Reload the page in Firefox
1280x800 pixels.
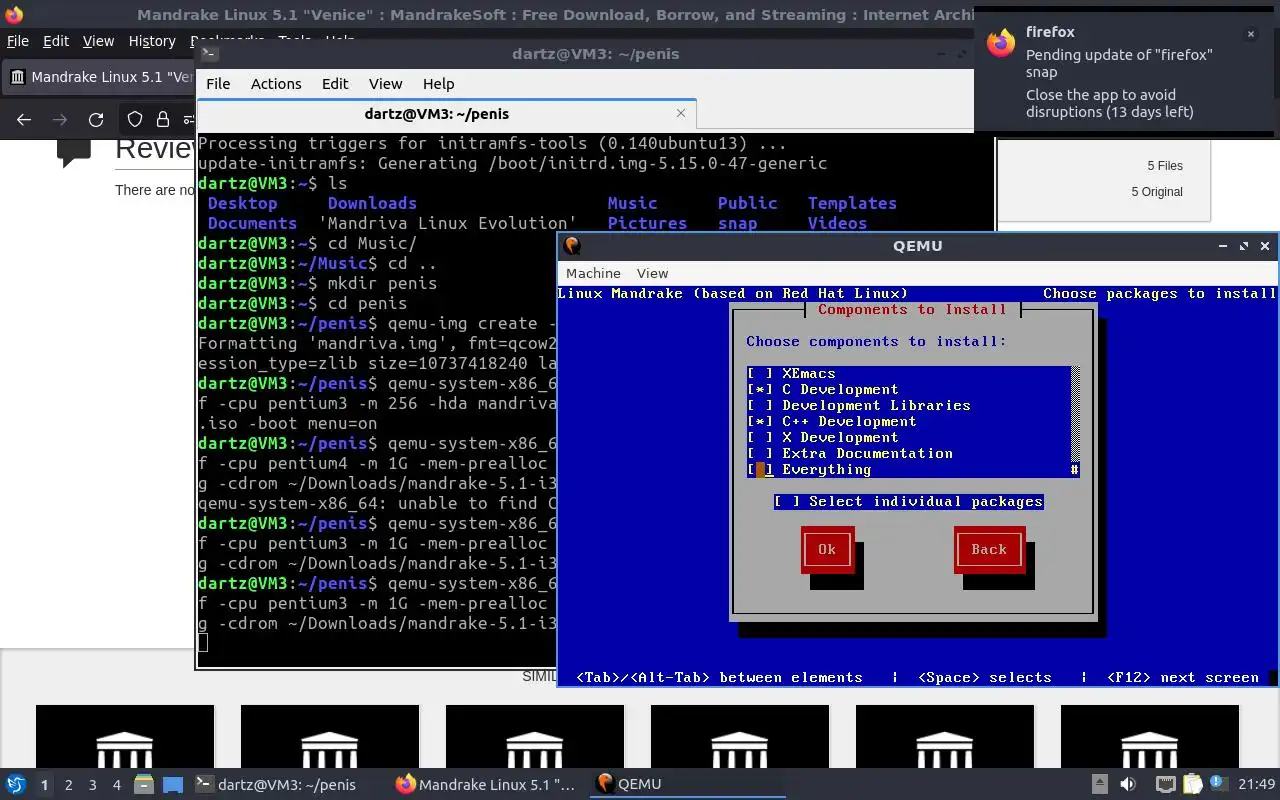pyautogui.click(x=96, y=120)
